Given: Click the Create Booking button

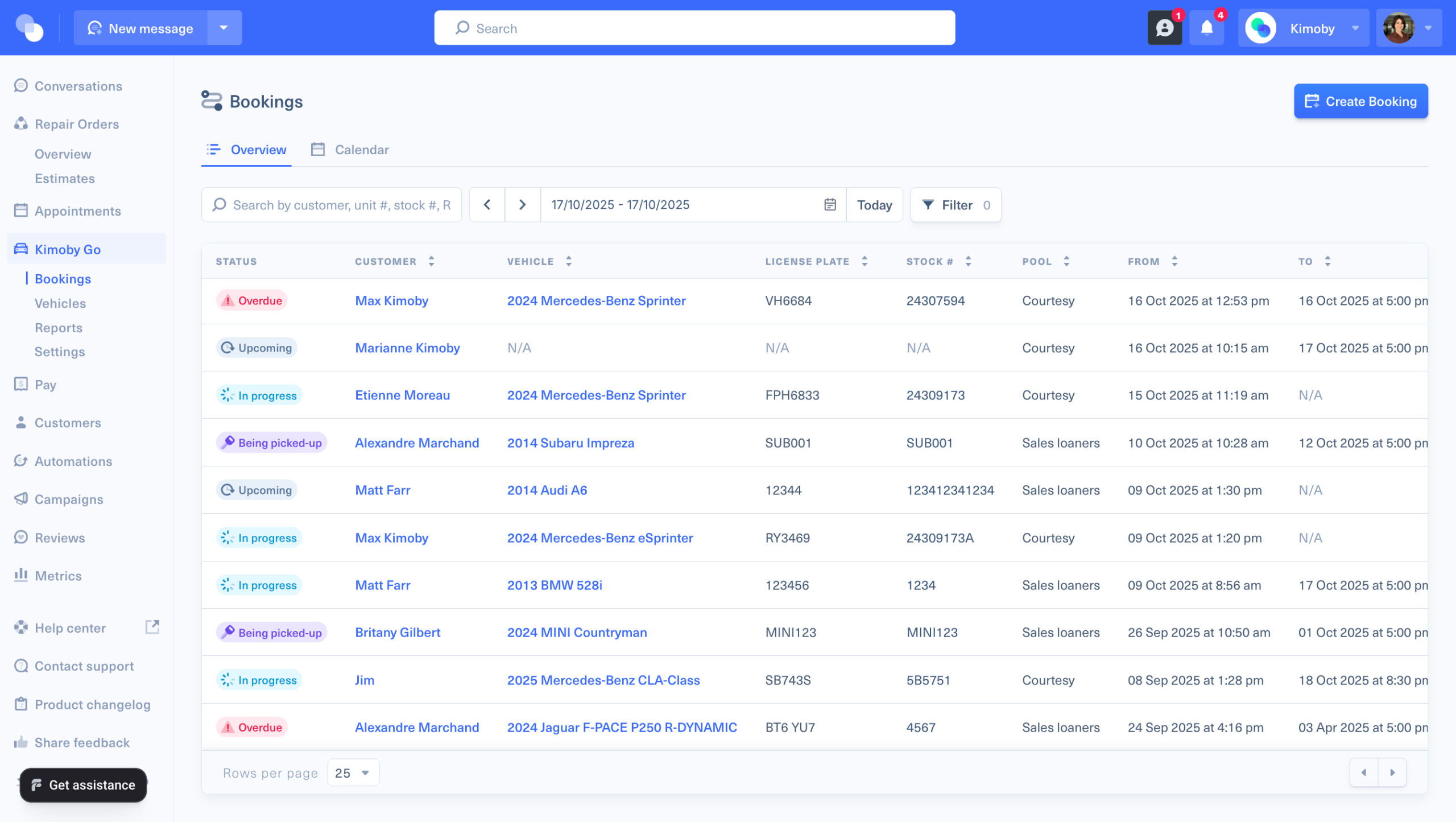Looking at the screenshot, I should [1360, 101].
